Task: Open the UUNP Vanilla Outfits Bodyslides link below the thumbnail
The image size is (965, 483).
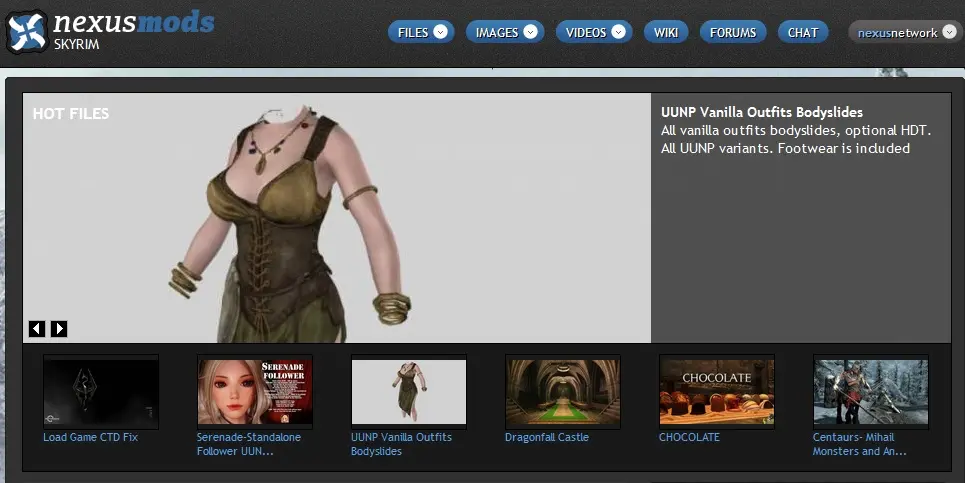Action: pos(401,444)
